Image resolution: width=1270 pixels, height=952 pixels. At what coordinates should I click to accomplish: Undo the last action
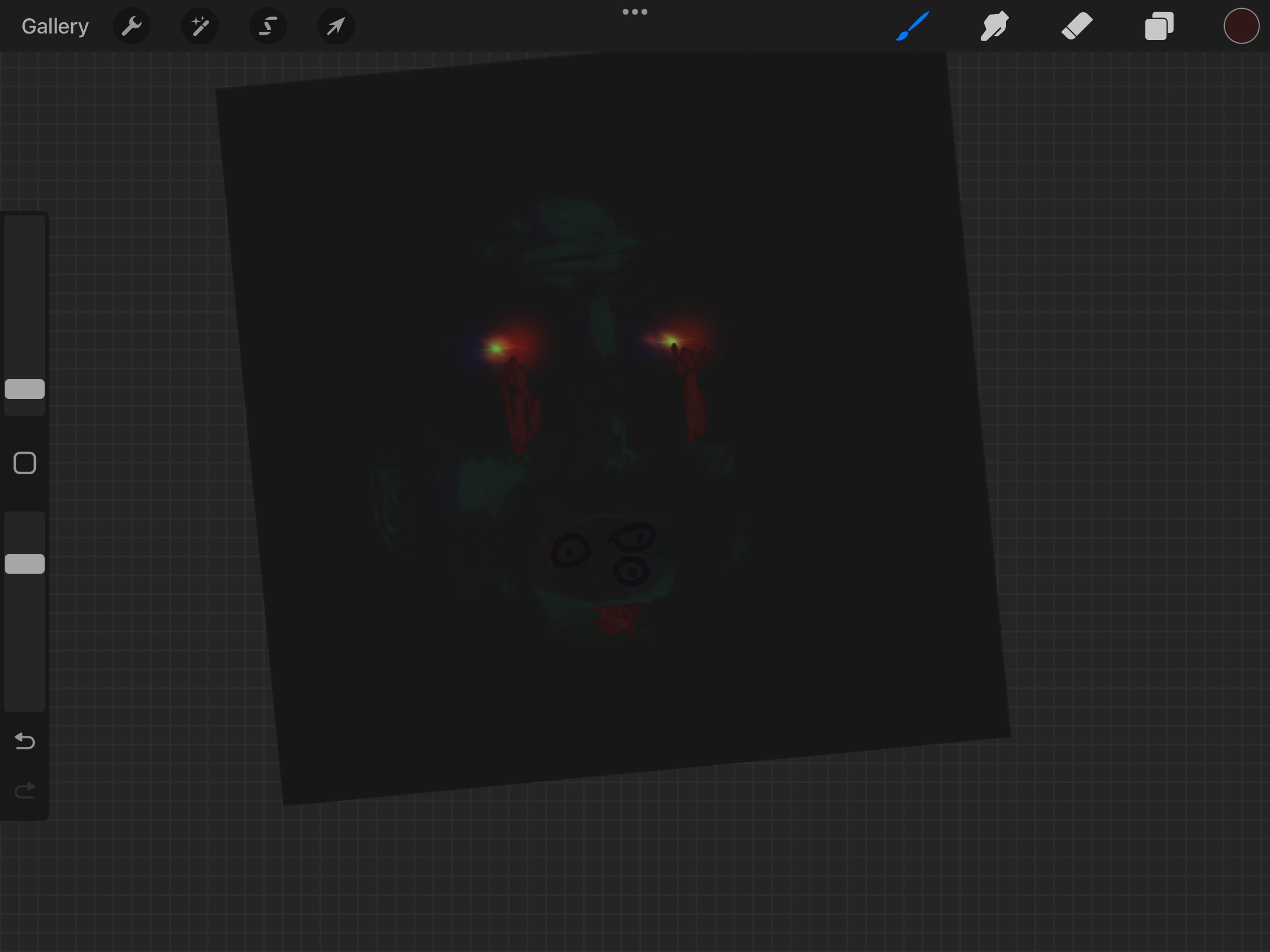[25, 741]
